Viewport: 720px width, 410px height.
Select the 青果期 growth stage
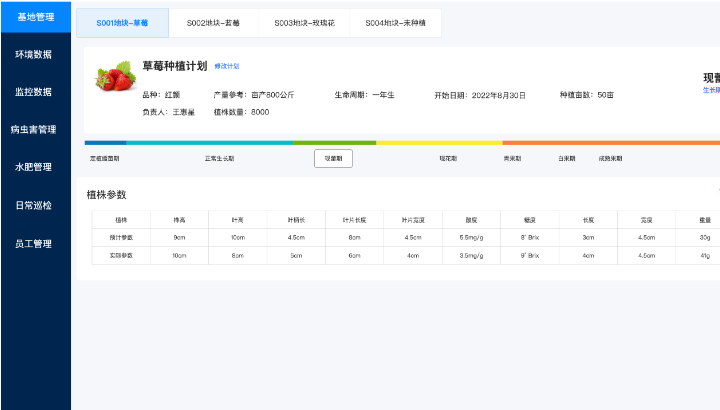[512, 158]
